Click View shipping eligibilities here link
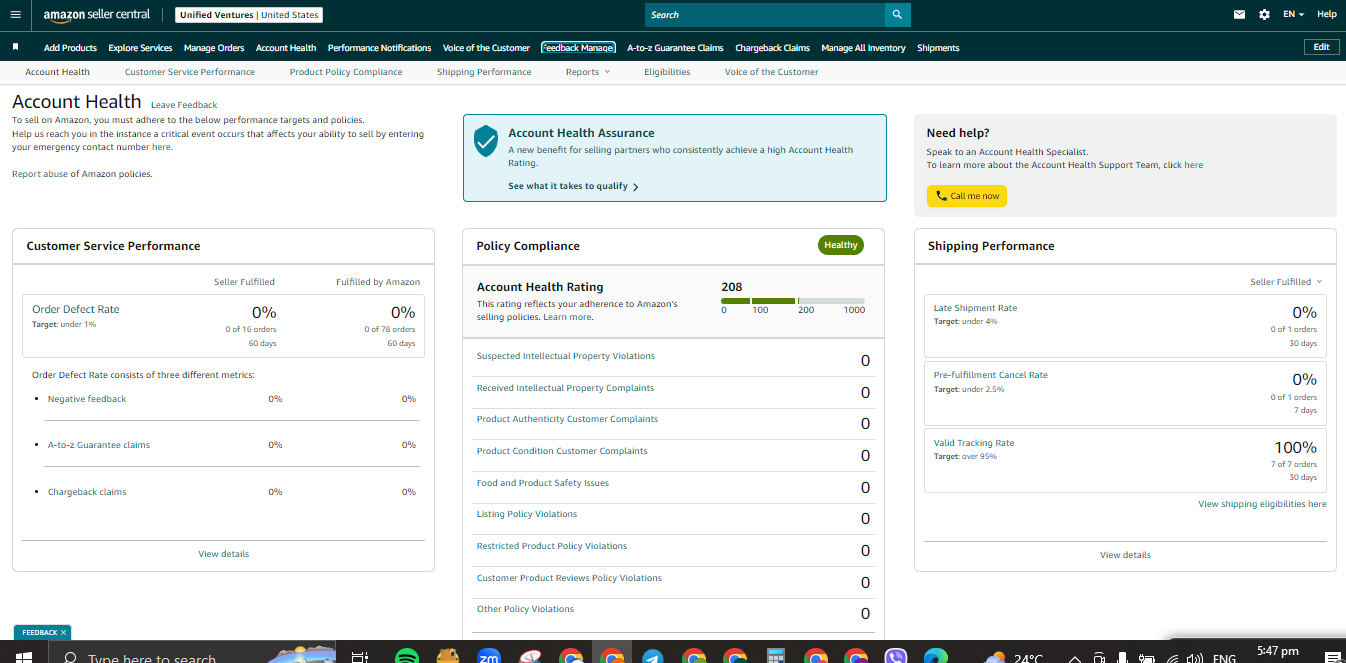Image resolution: width=1346 pixels, height=663 pixels. [x=1262, y=504]
